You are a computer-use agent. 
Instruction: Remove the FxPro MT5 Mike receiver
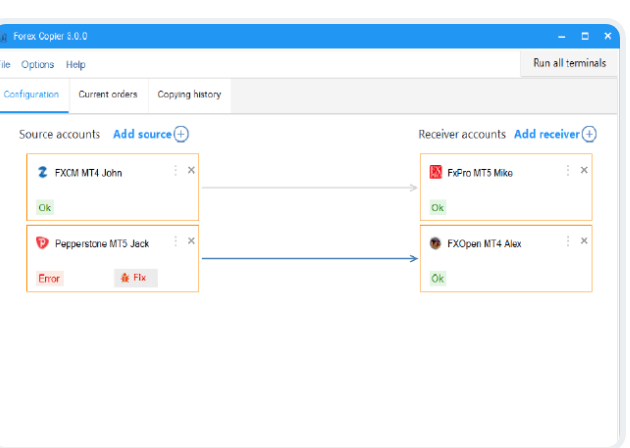(584, 170)
